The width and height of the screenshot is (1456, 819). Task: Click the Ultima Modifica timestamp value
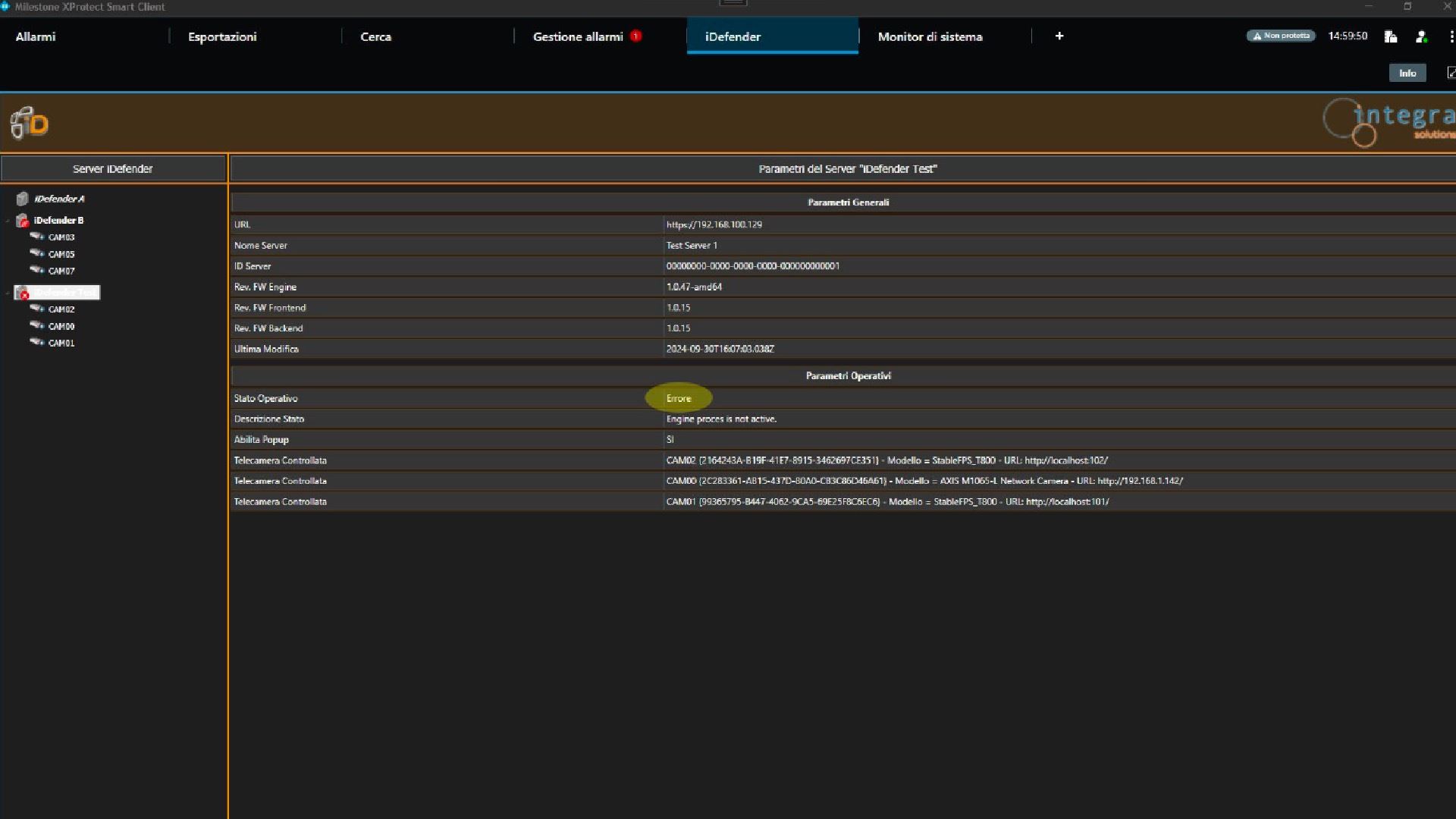(720, 349)
